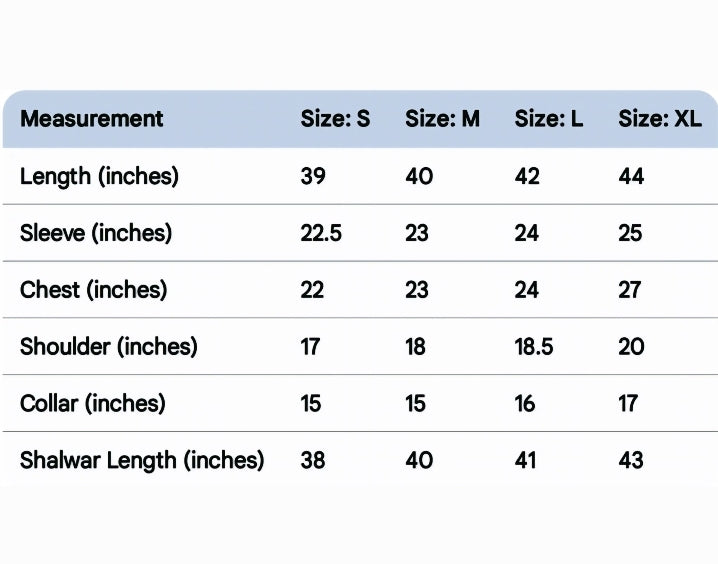Select the size S shalwar length value 38
The height and width of the screenshot is (564, 718).
[x=313, y=461]
